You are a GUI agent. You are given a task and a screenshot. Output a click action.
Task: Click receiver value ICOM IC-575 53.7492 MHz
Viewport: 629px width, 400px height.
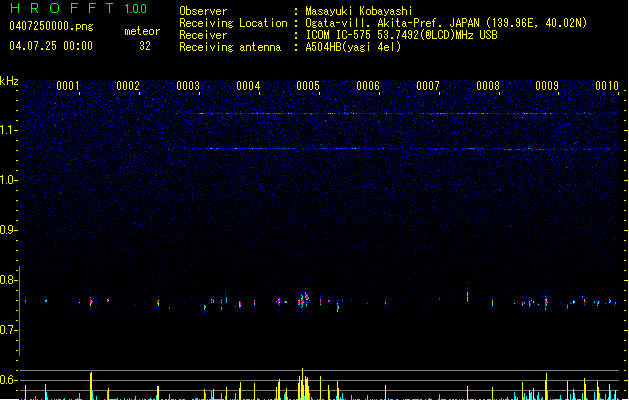coord(402,35)
